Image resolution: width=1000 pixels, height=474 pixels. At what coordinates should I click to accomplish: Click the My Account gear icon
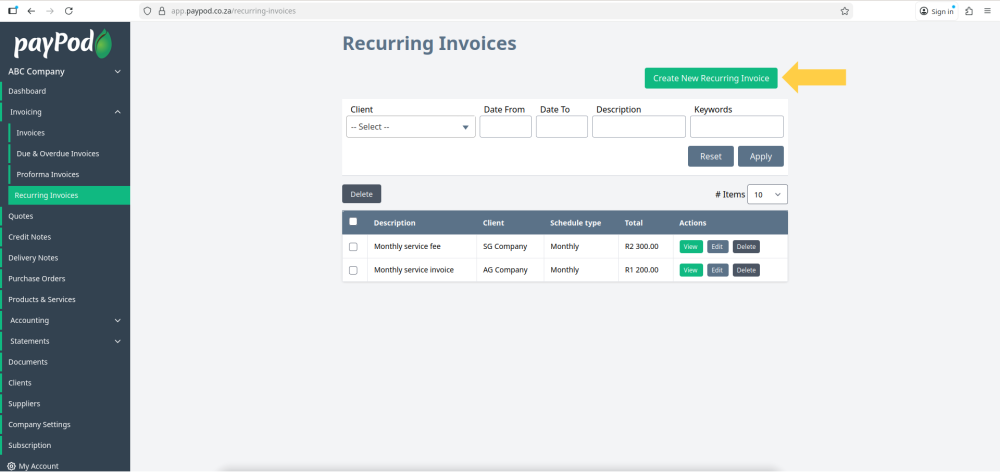[11, 466]
